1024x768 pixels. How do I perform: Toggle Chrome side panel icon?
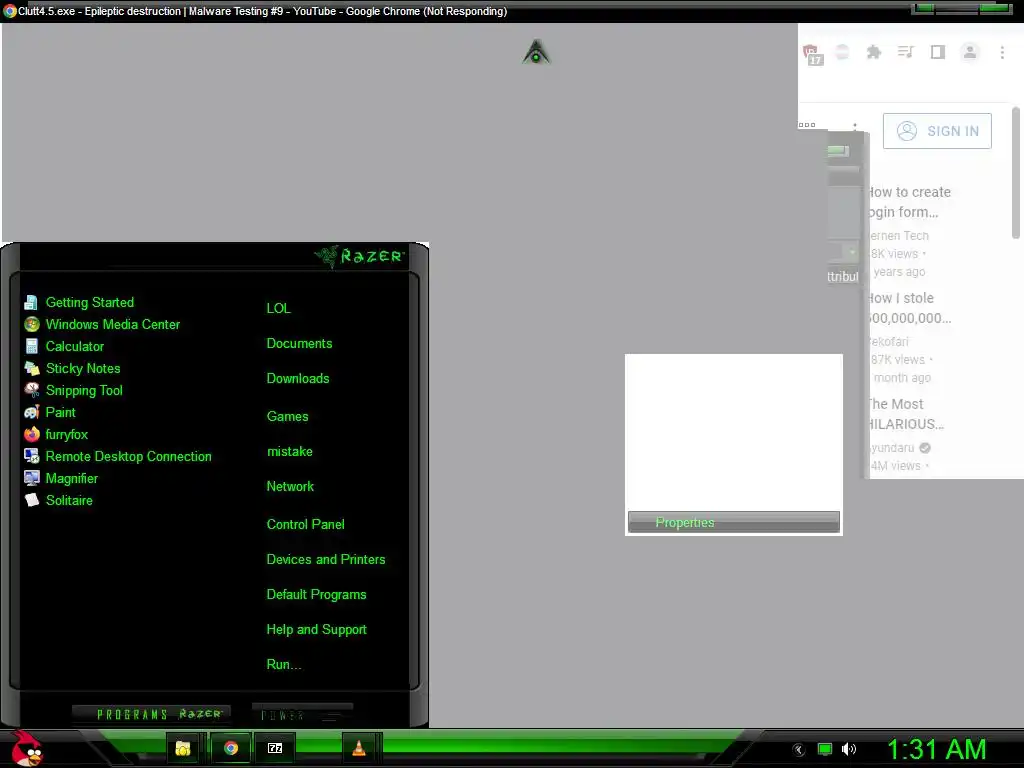pos(938,52)
